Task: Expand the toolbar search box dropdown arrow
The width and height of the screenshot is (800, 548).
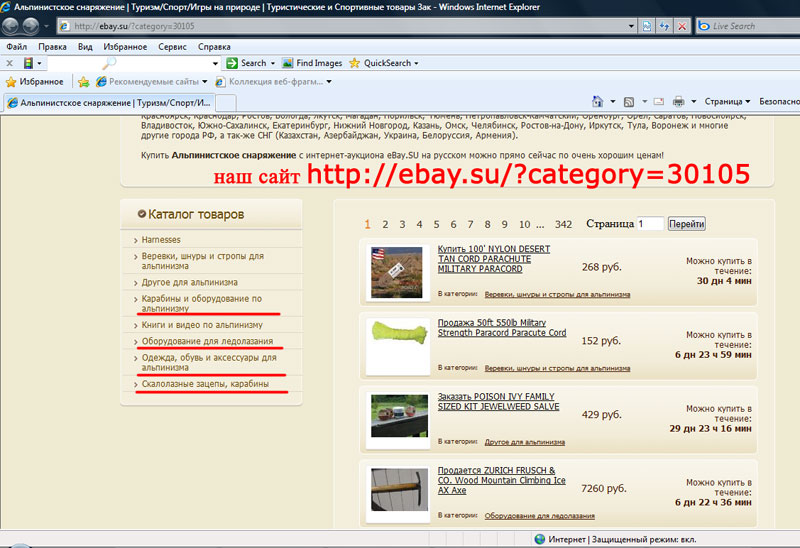Action: tap(215, 64)
